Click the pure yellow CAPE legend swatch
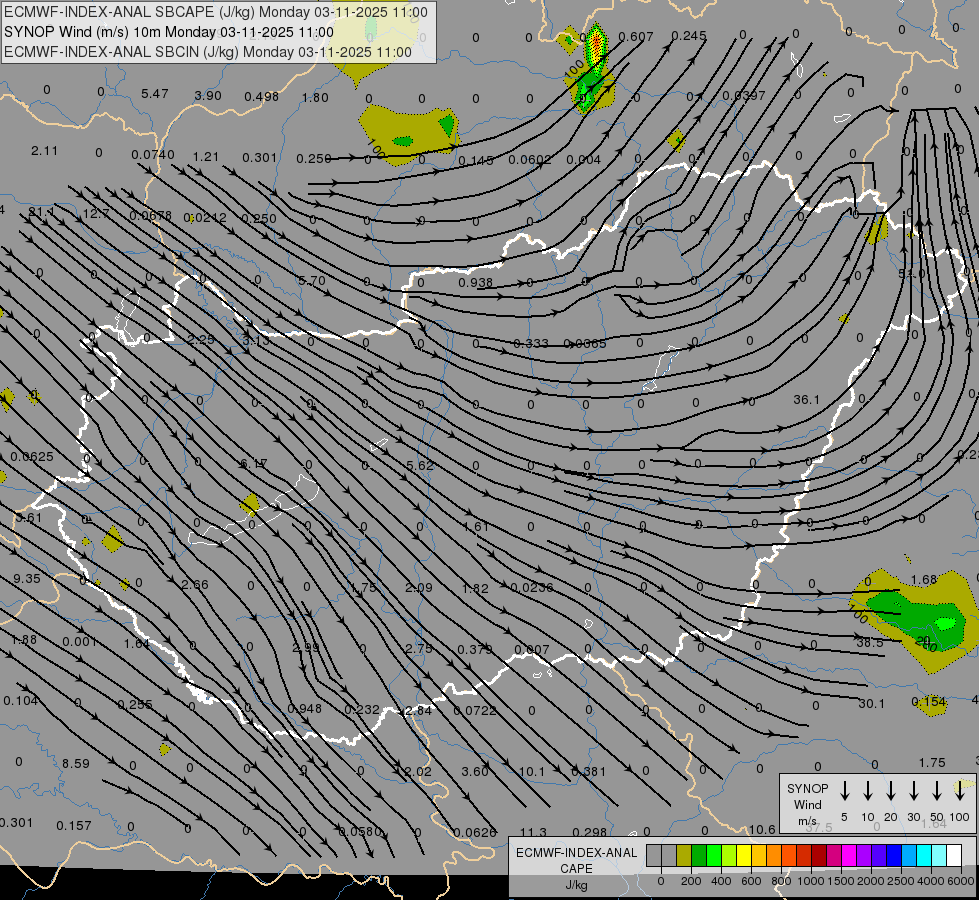This screenshot has height=900, width=979. 744,855
